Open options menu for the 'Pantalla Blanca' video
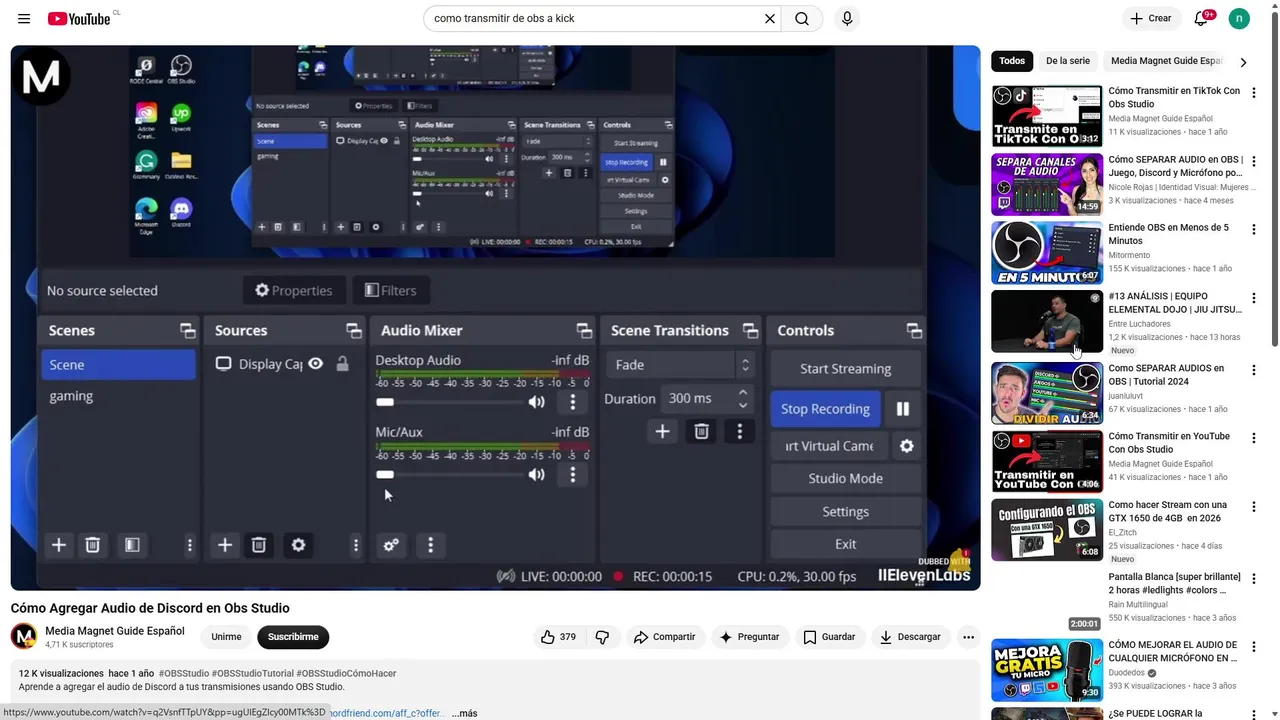 pos(1253,579)
